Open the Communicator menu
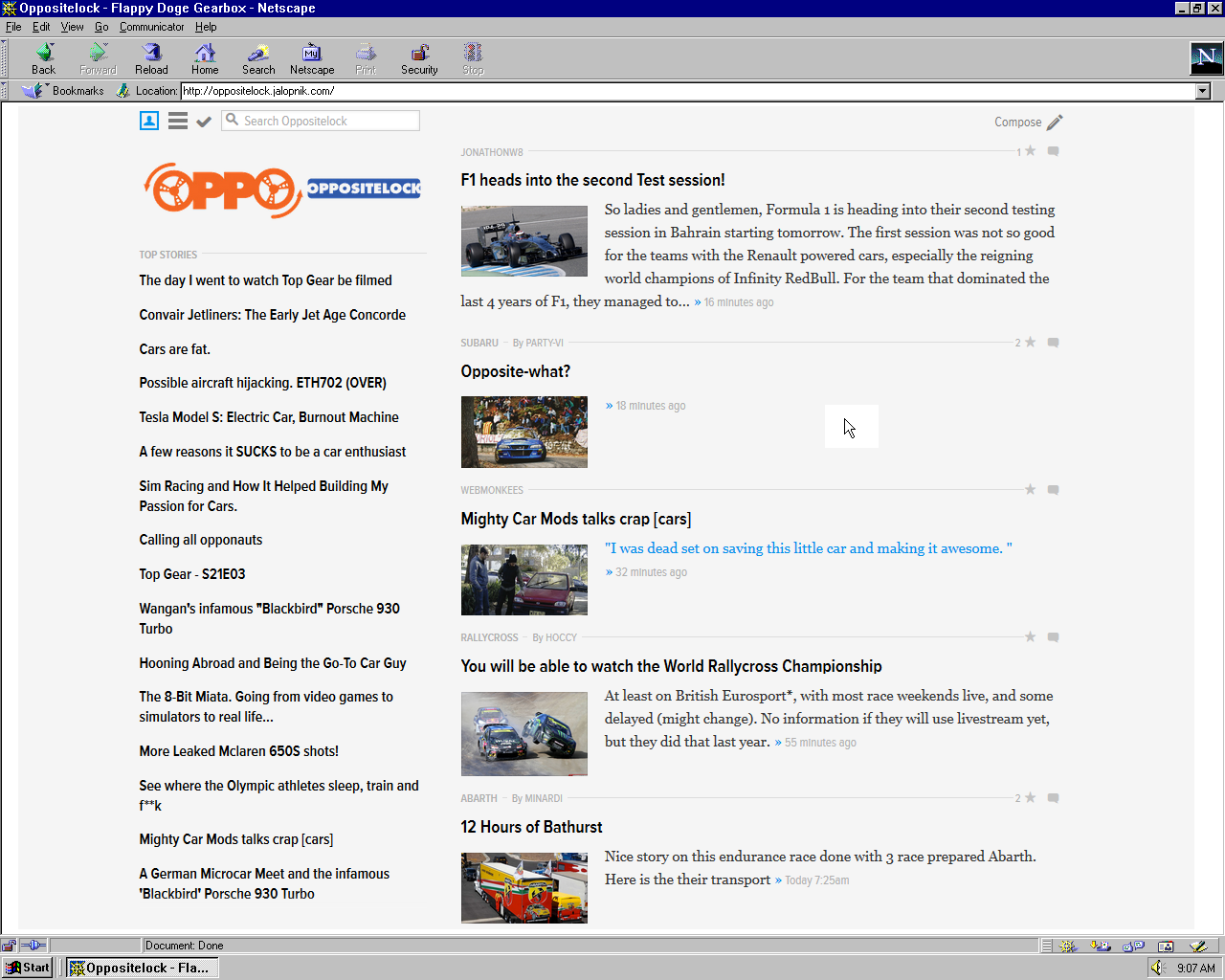 (152, 27)
